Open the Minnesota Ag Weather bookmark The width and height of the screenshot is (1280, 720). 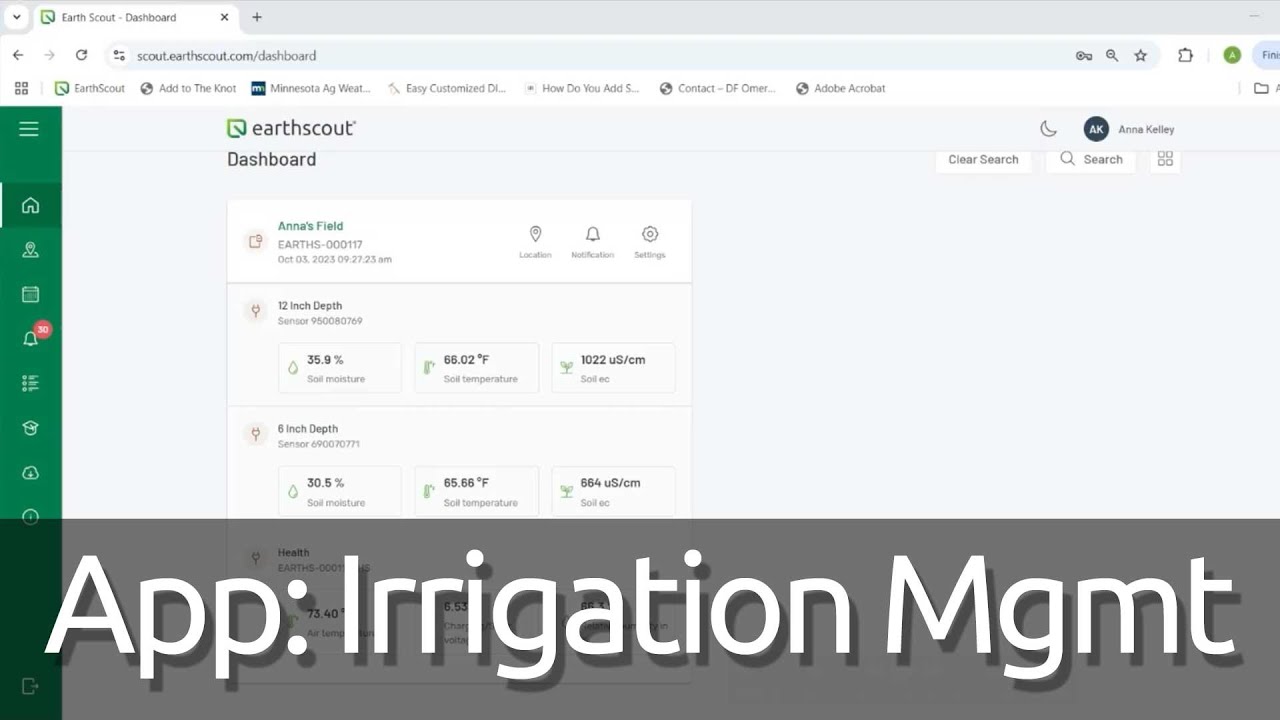[311, 88]
